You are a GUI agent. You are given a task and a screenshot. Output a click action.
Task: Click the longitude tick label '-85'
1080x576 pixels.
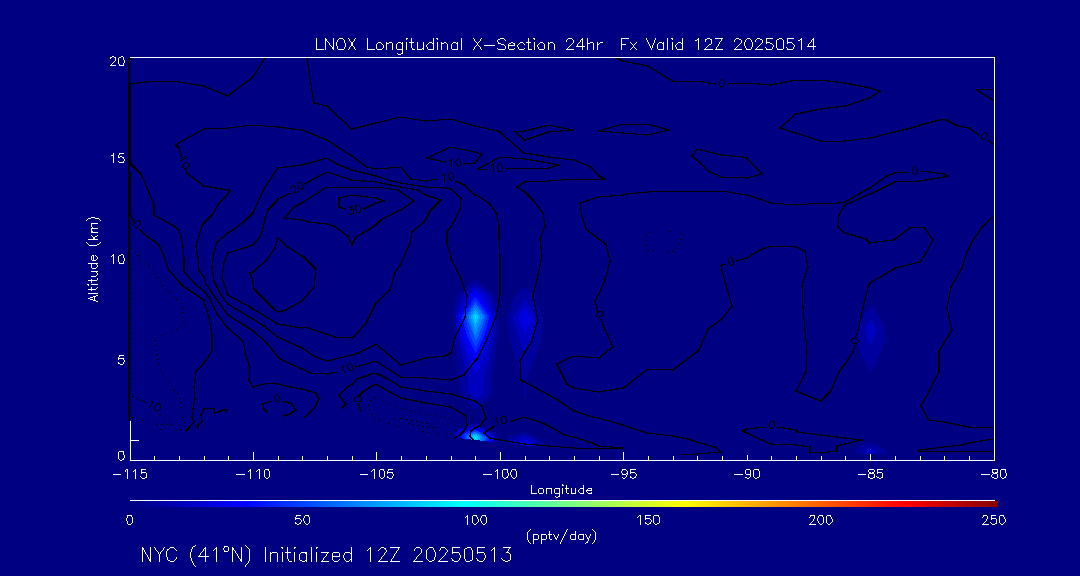pyautogui.click(x=871, y=475)
